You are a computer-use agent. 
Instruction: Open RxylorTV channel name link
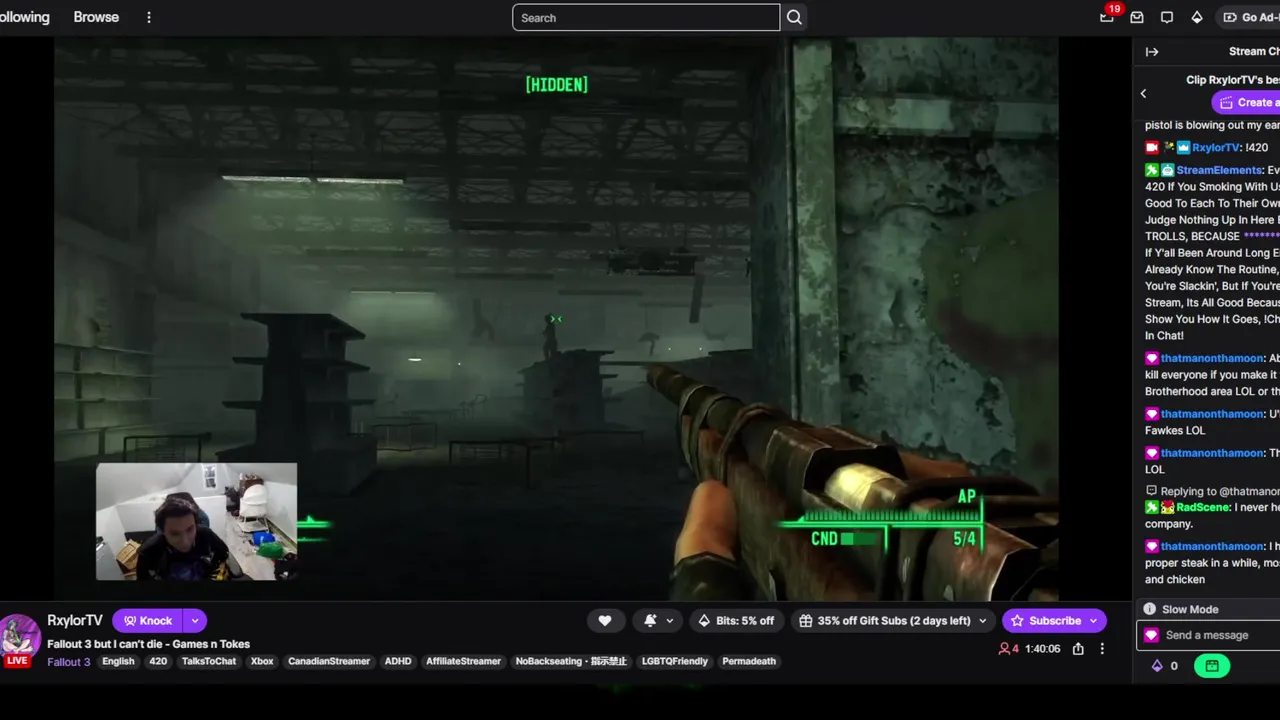click(75, 621)
